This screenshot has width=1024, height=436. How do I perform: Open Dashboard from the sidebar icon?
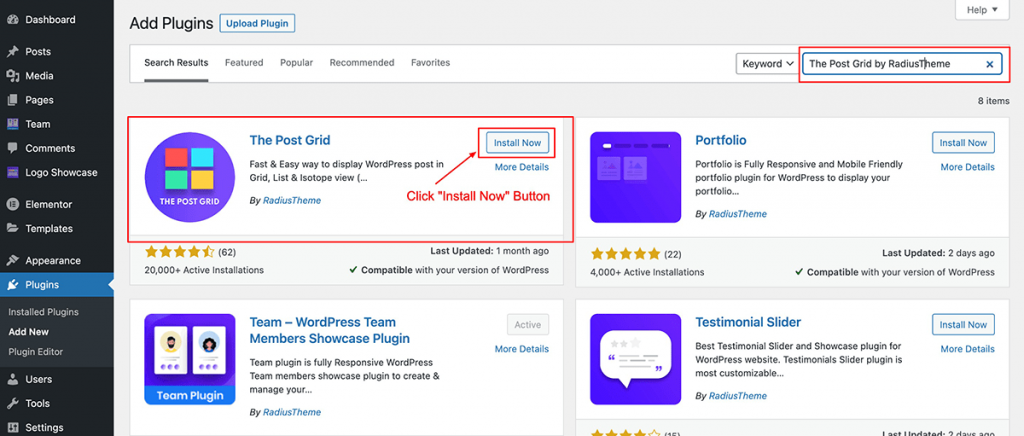12,20
